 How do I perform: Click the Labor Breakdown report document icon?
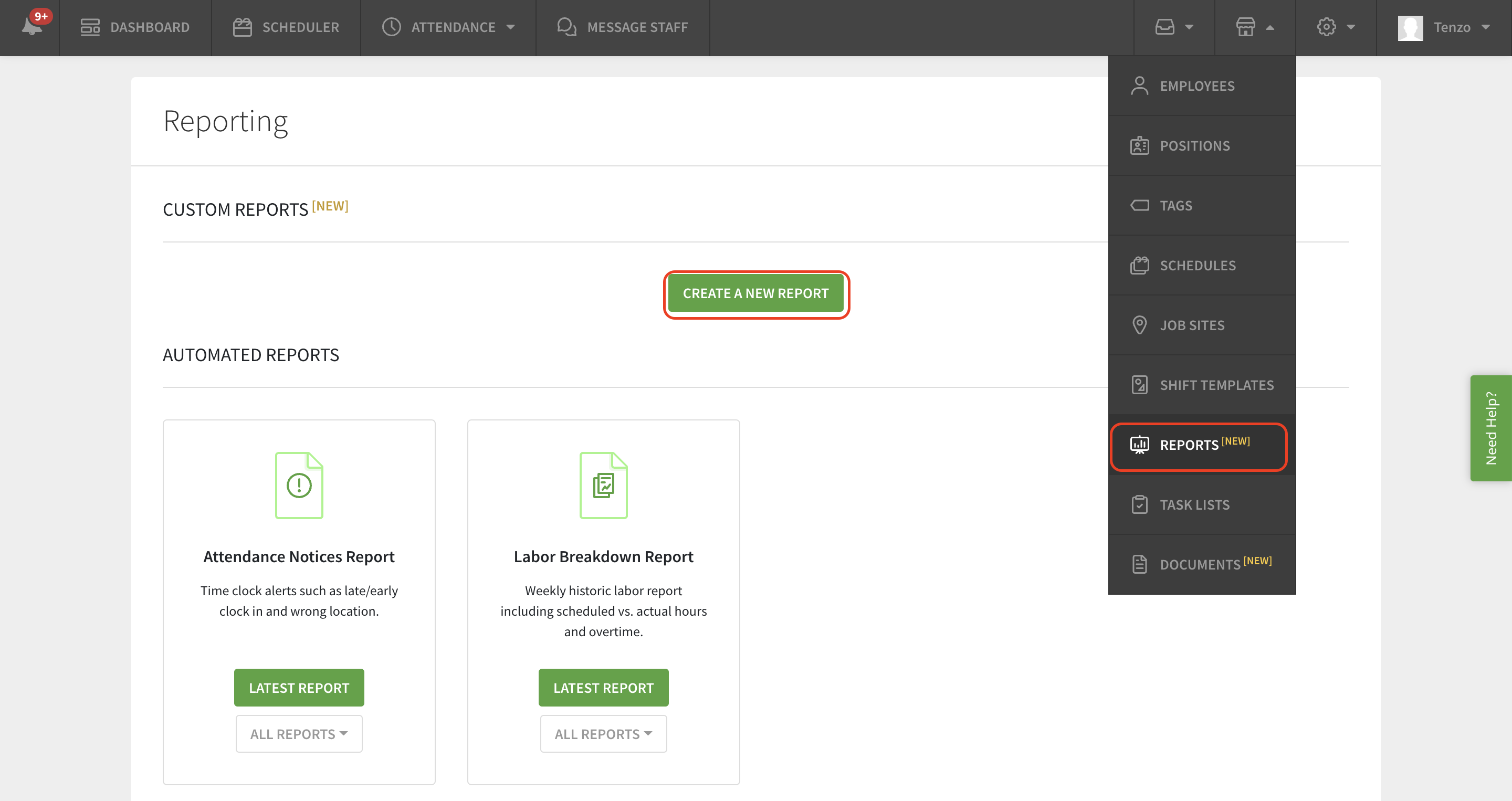point(603,486)
